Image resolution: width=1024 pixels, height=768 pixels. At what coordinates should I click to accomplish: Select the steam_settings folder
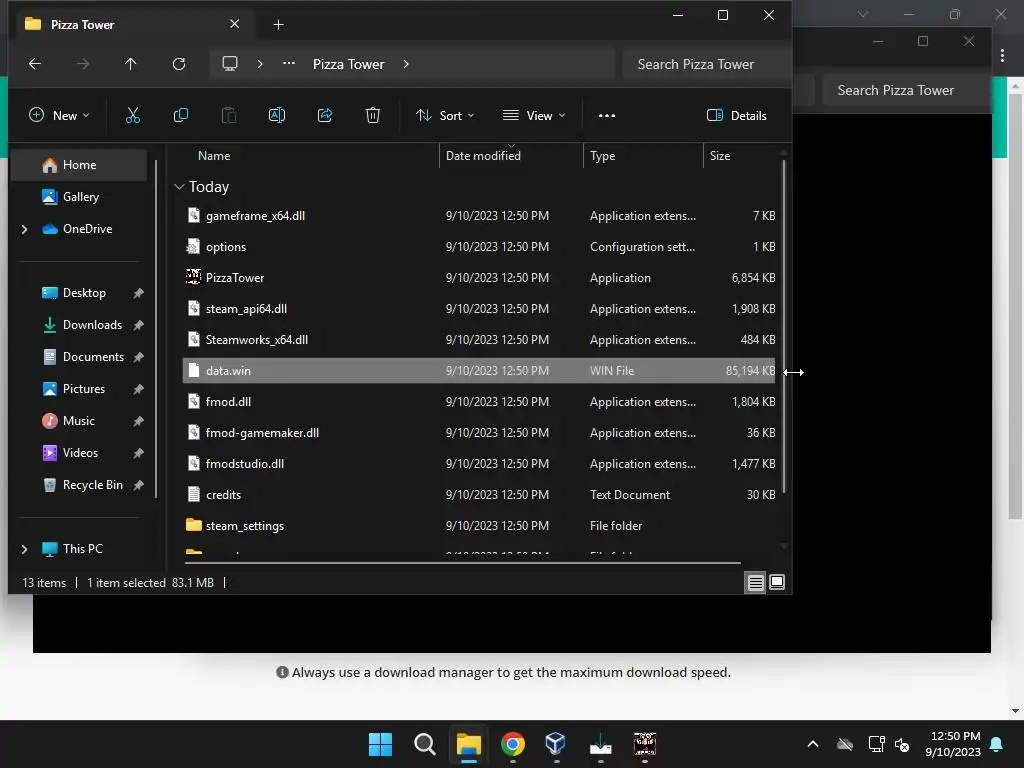pos(479,526)
